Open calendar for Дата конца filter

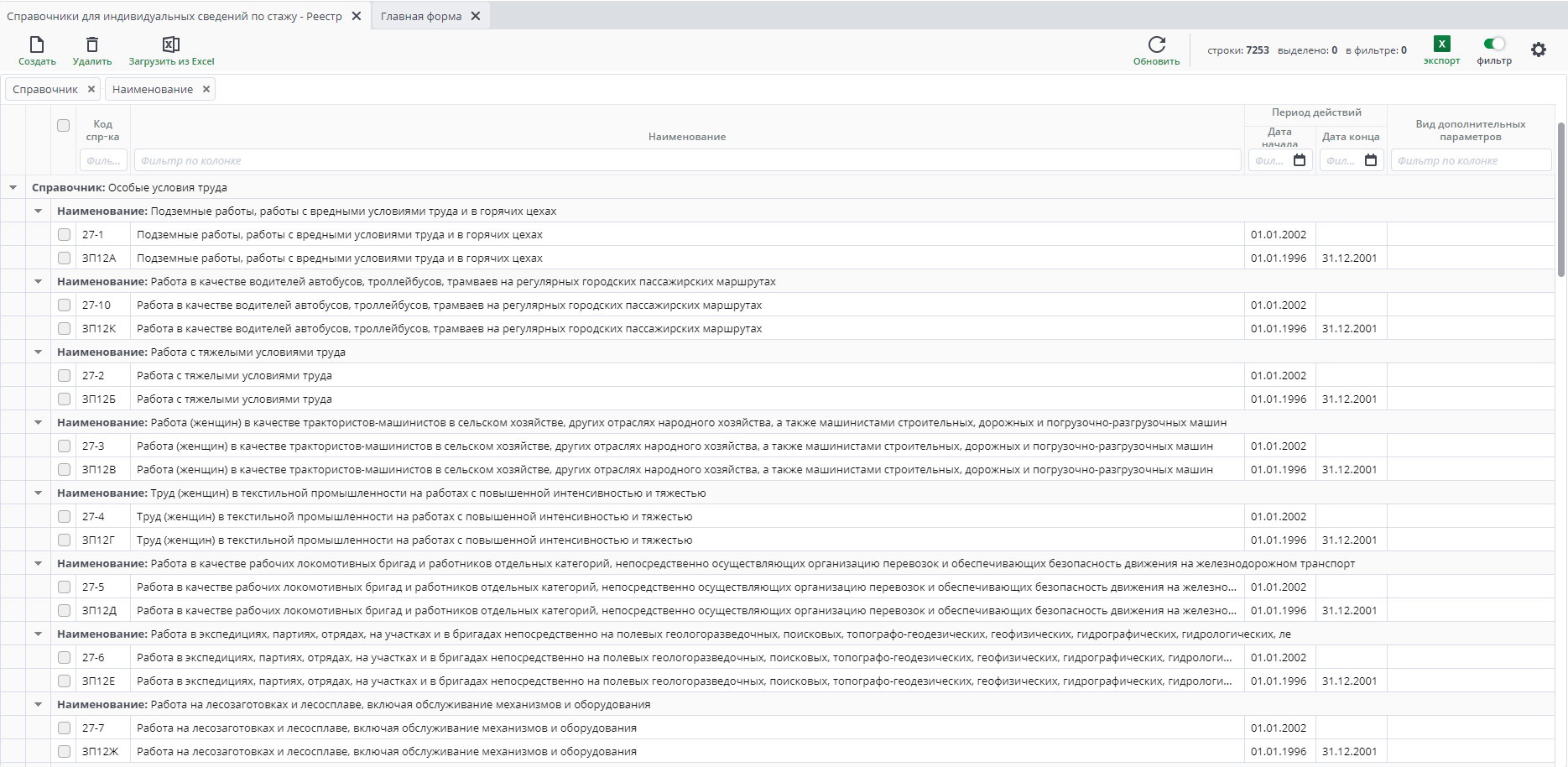pos(1371,160)
